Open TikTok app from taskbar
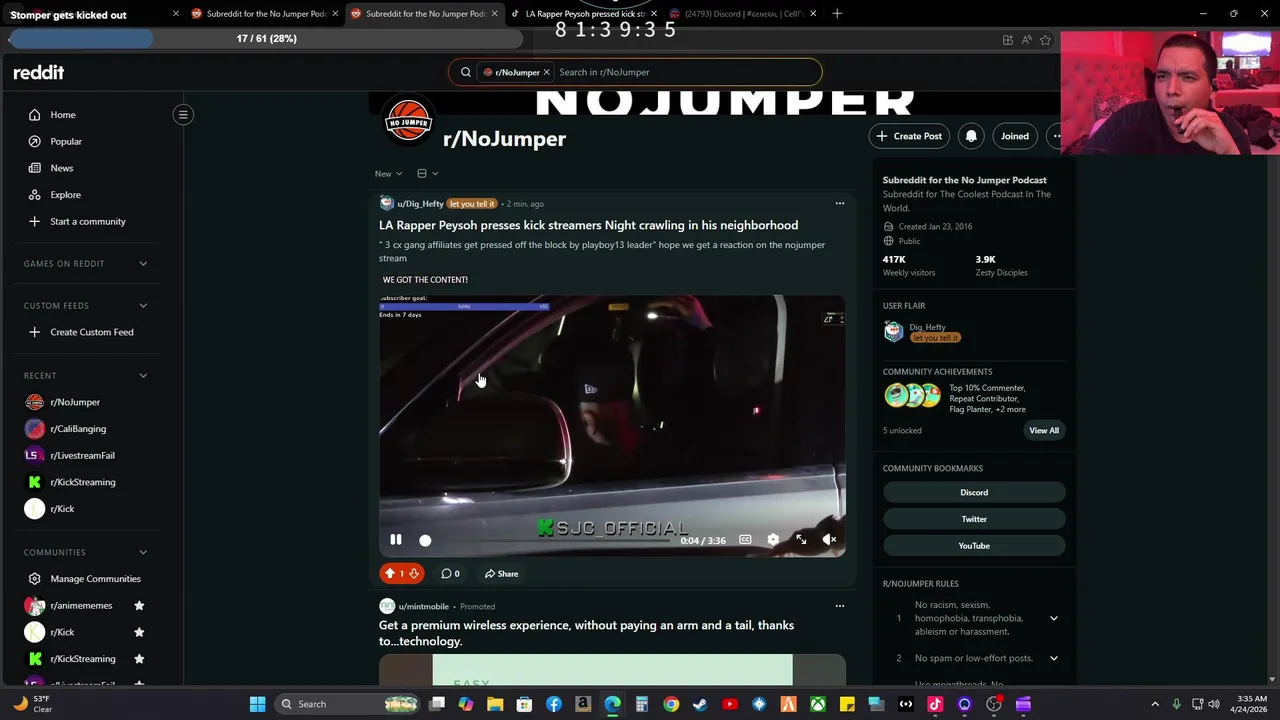The image size is (1280, 720). (x=935, y=704)
